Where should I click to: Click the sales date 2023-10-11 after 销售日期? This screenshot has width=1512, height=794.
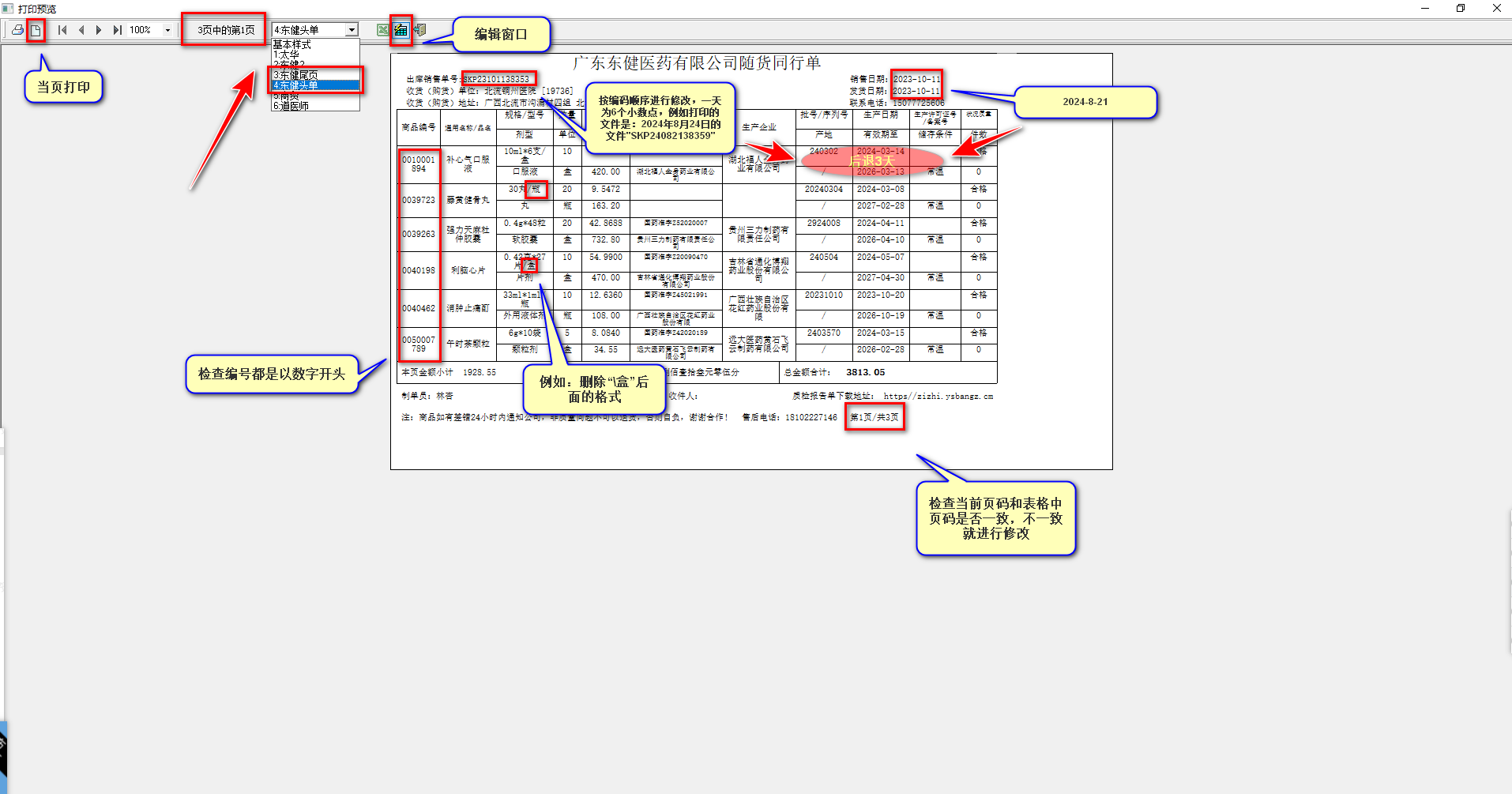point(916,79)
